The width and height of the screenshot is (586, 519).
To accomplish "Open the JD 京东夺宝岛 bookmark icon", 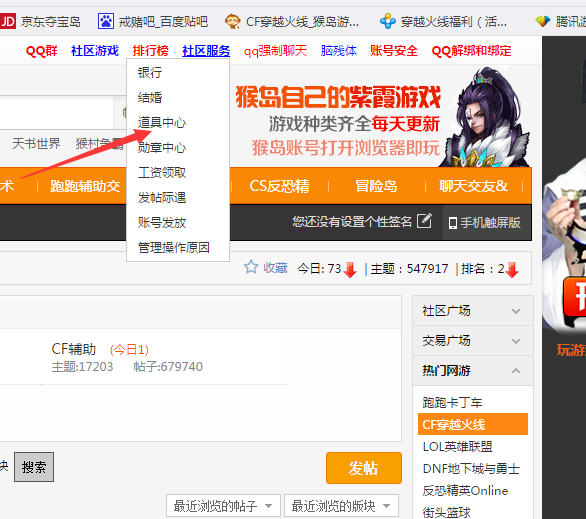I will pos(7,21).
